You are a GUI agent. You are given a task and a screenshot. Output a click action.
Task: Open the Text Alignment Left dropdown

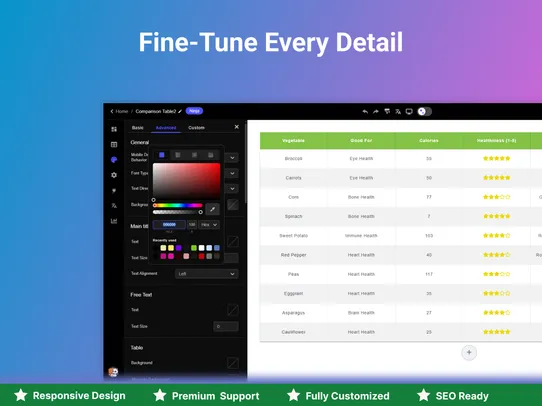pos(206,274)
